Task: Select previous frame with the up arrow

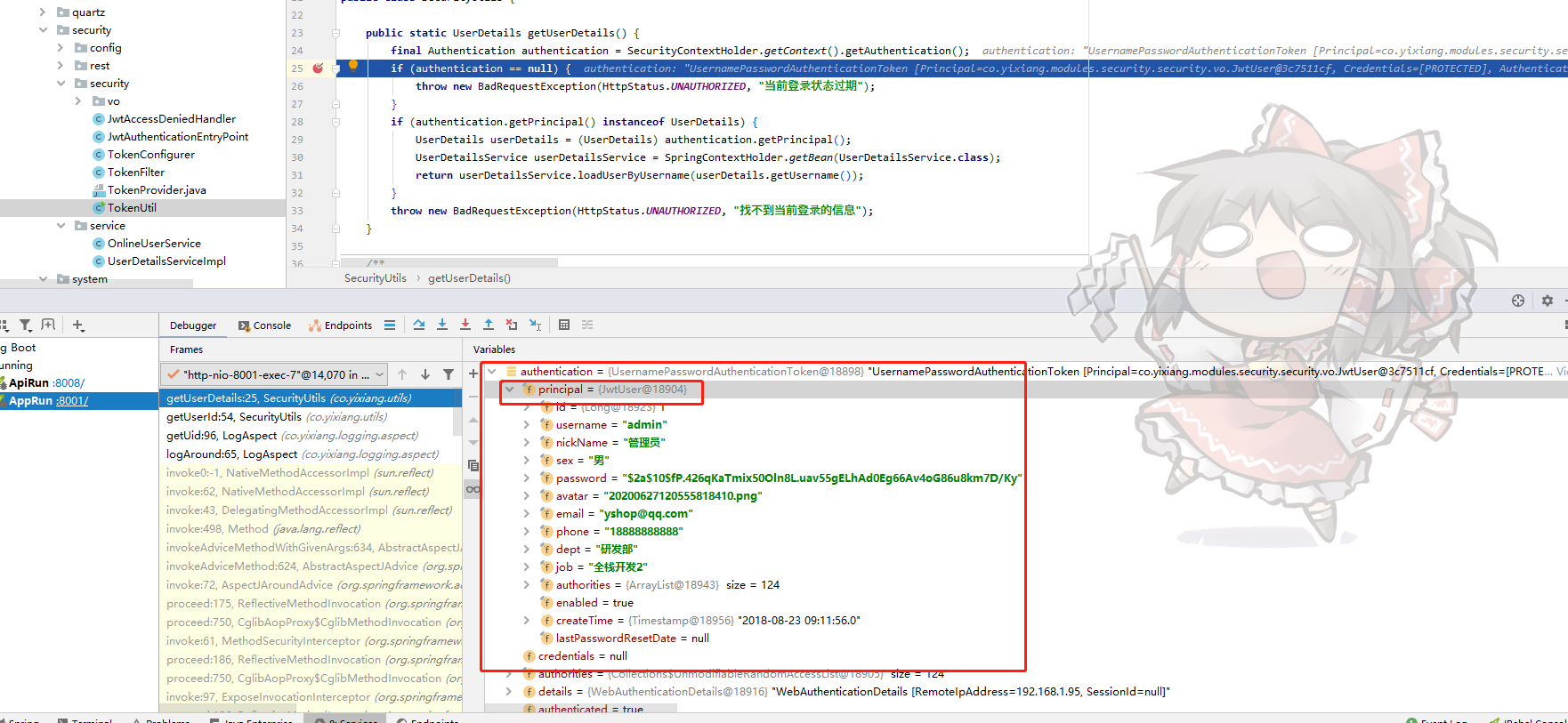Action: pos(402,375)
